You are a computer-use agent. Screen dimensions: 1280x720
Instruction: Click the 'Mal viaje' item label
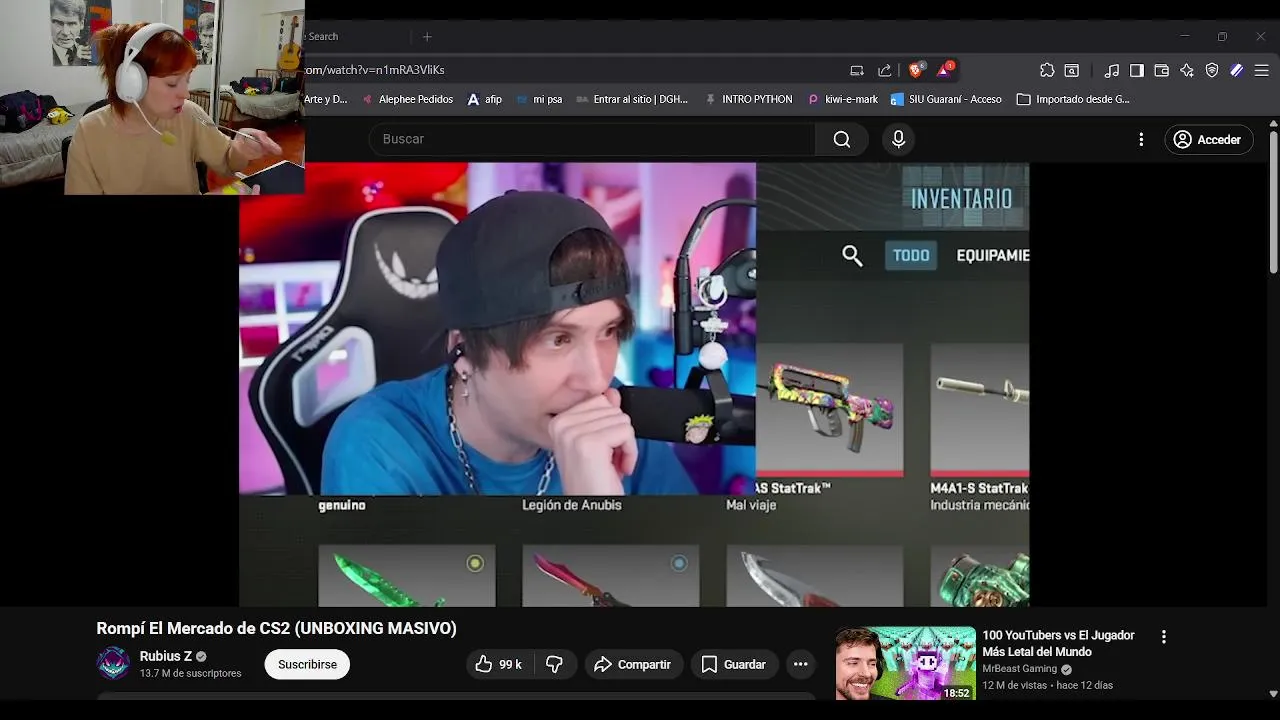[x=751, y=505]
